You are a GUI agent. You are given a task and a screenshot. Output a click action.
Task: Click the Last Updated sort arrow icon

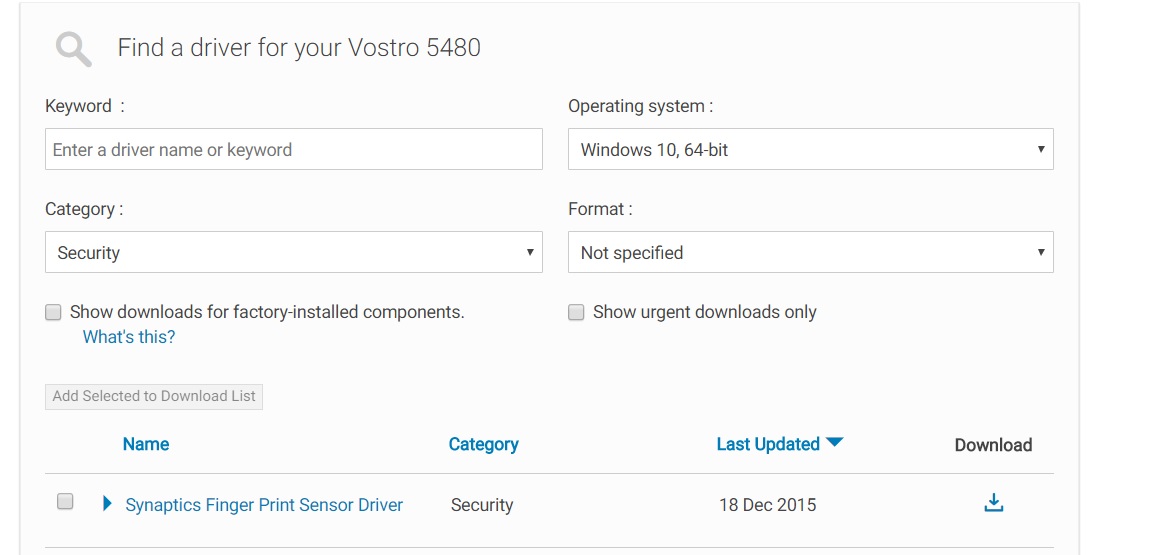point(835,443)
